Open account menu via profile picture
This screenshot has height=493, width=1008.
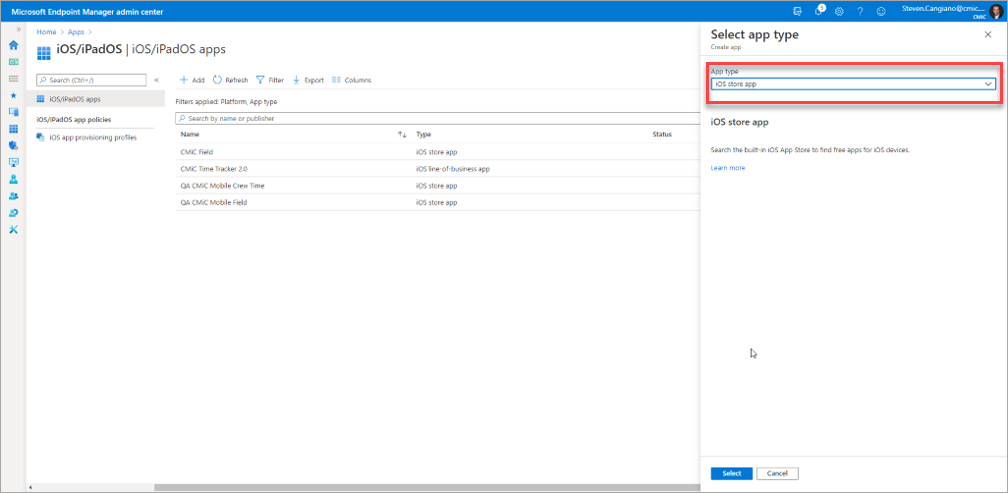pos(996,12)
